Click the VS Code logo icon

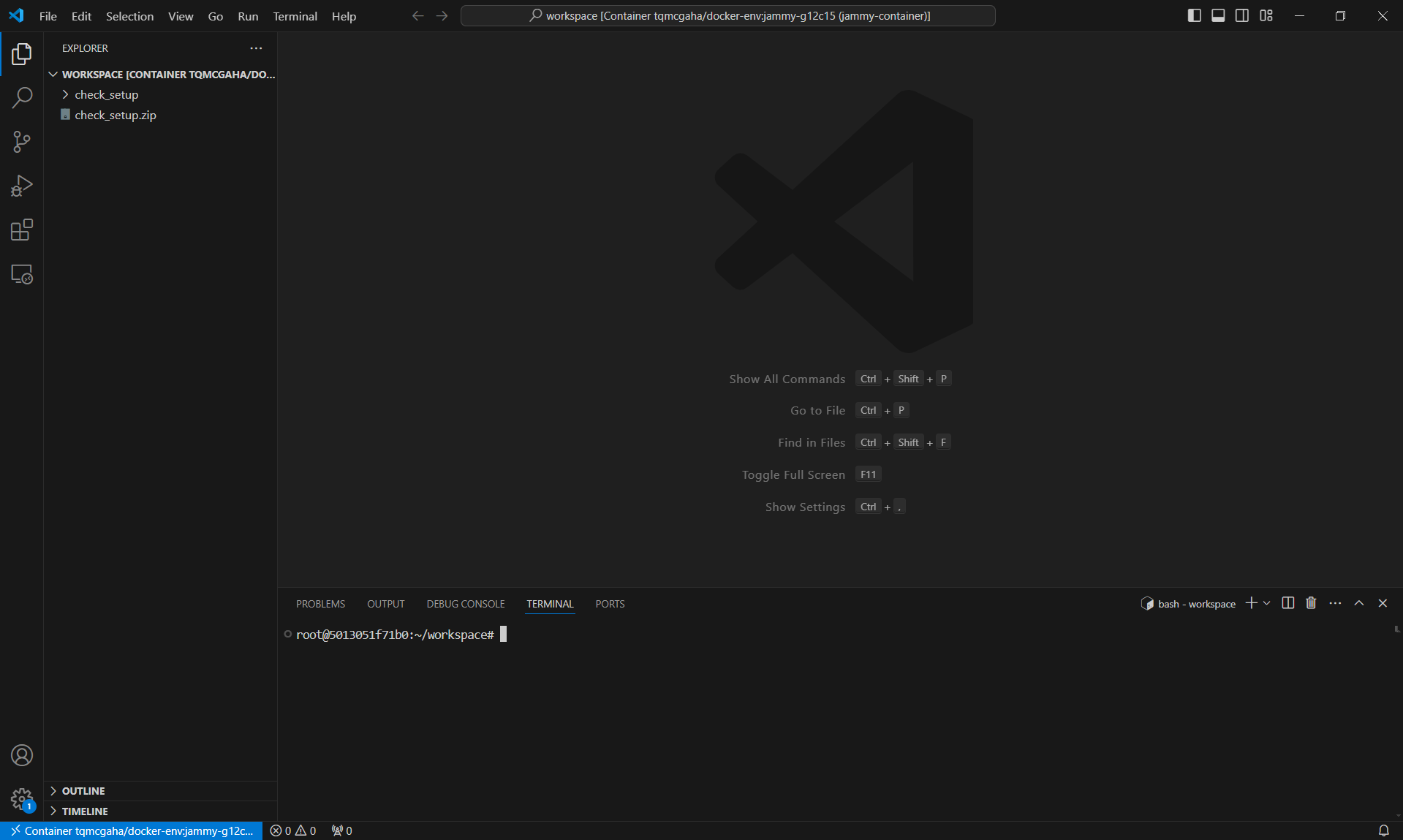[16, 15]
